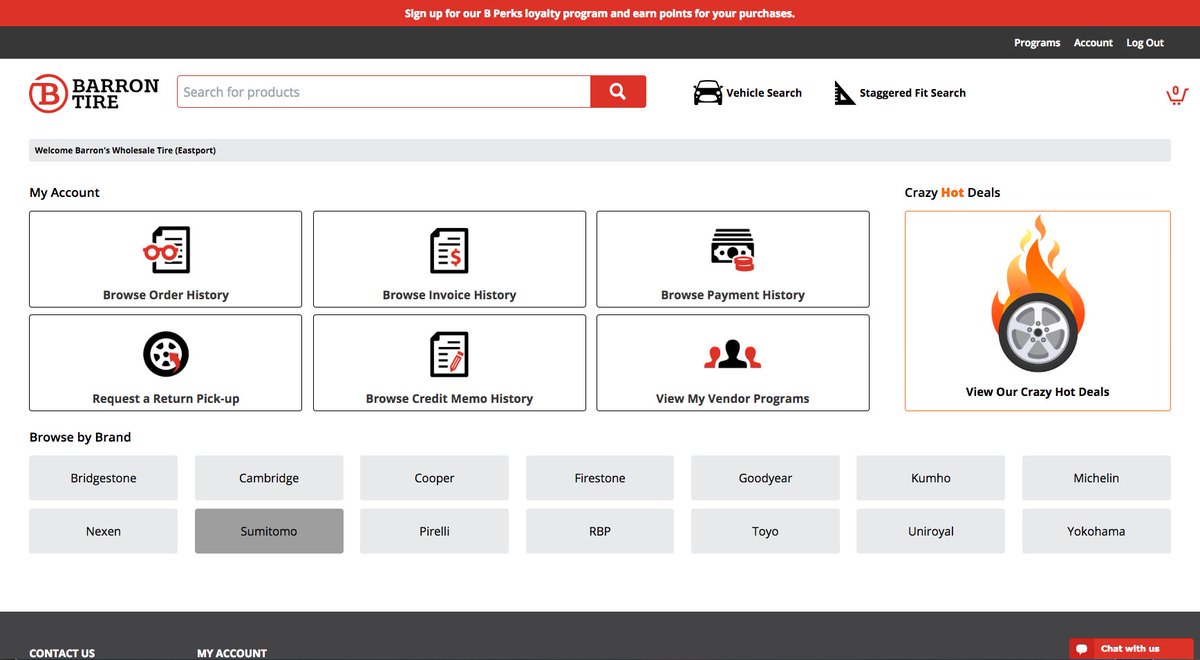Select Request a Return Pick-up label
Screen dimensions: 1200x660
[x=166, y=398]
